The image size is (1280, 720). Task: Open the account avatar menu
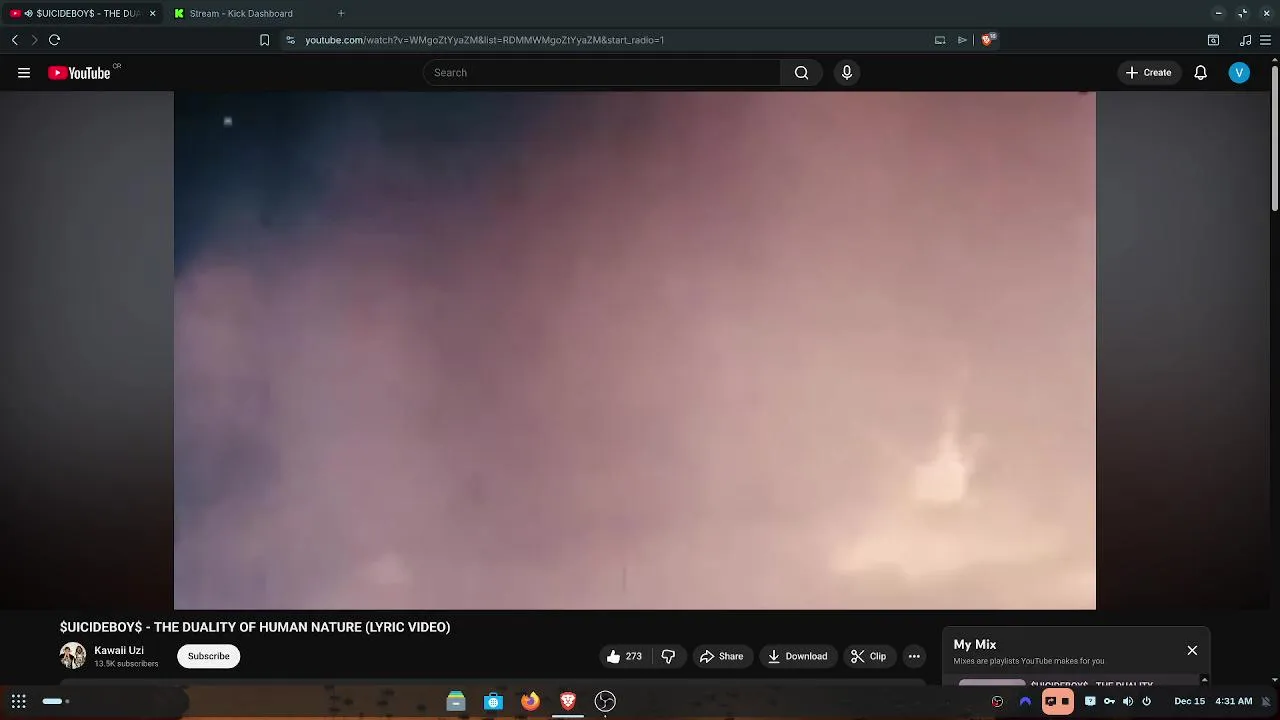tap(1239, 73)
